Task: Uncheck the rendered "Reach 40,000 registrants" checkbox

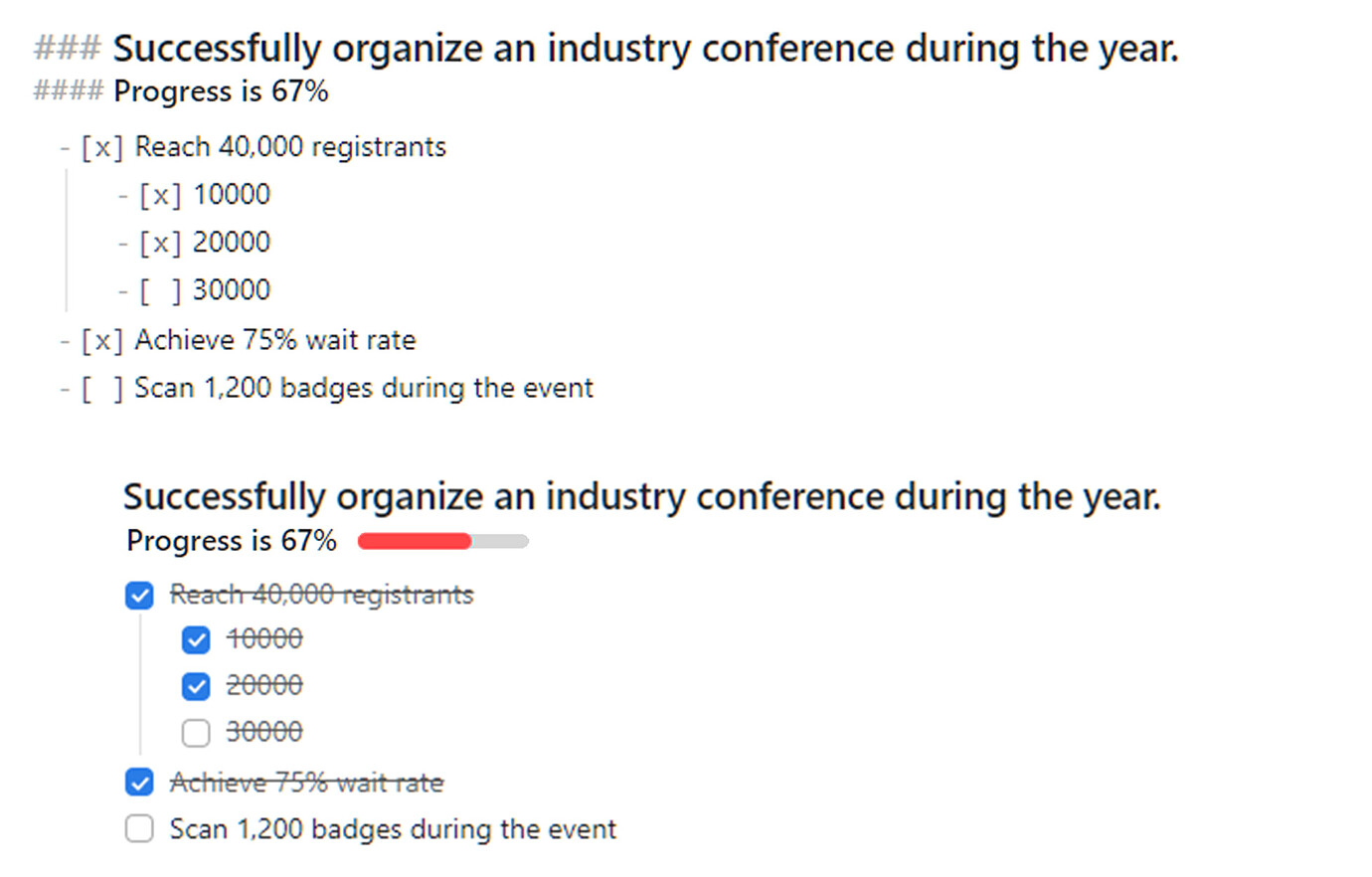Action: (x=139, y=596)
